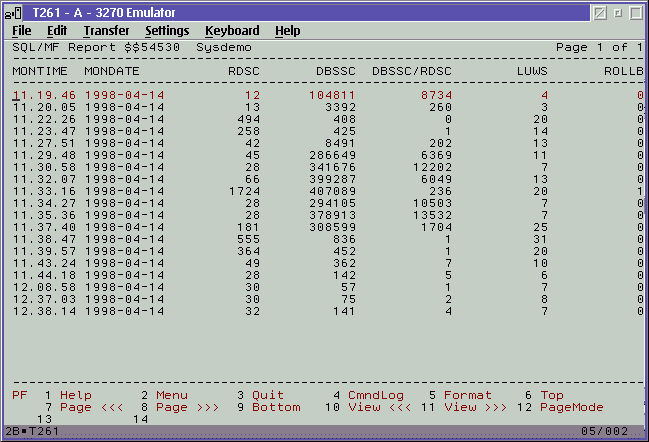Open the Edit menu
This screenshot has width=649, height=442.
[x=57, y=31]
